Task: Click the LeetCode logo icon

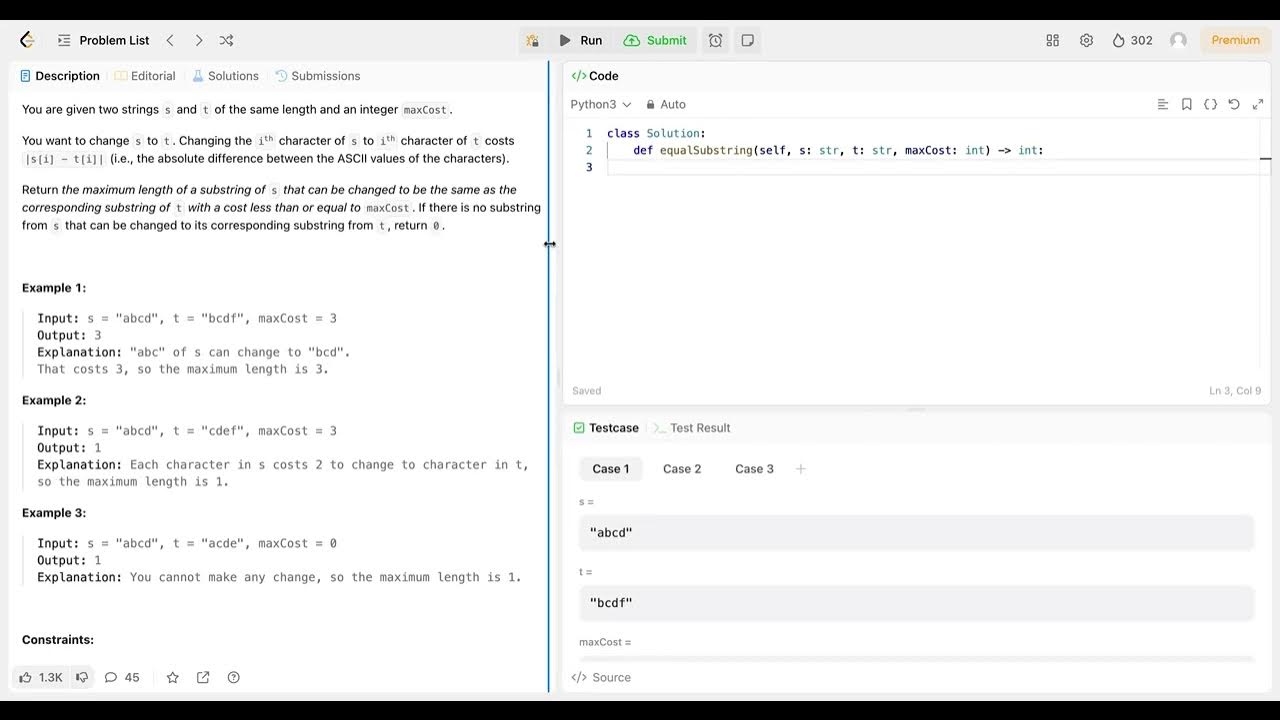Action: tap(27, 40)
